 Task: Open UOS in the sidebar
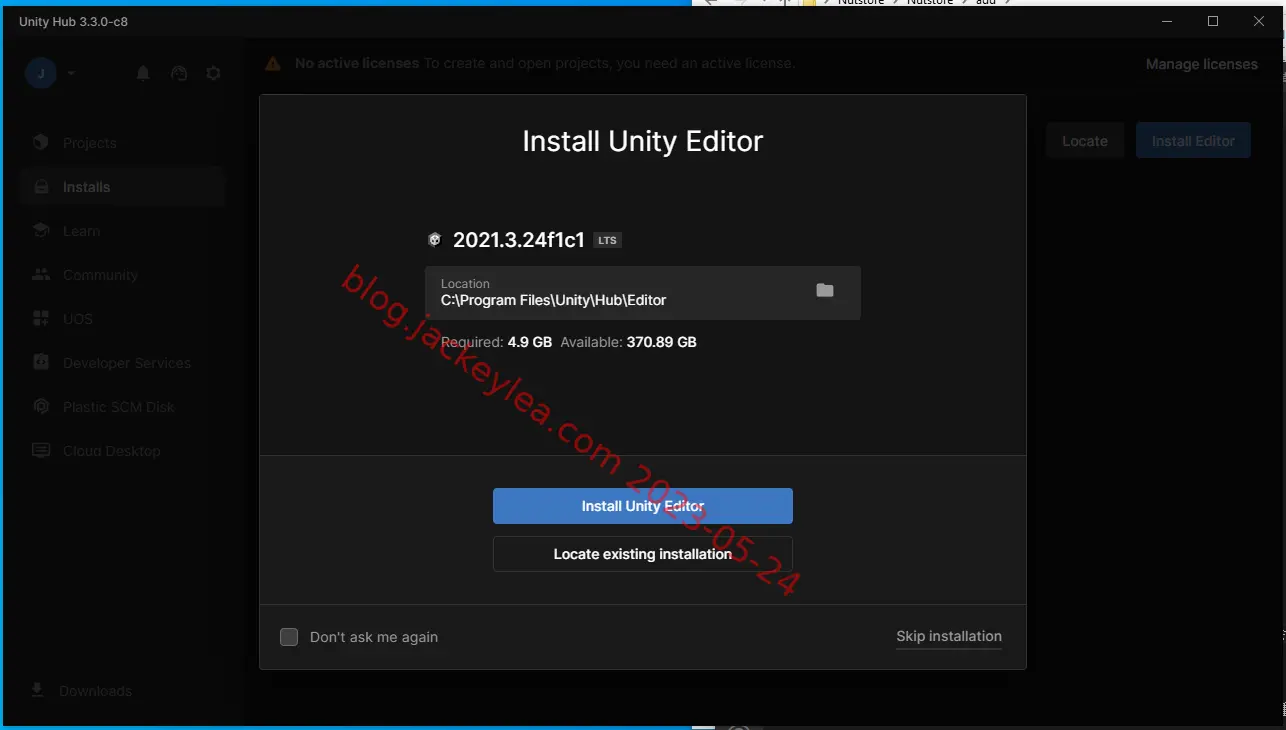[122, 319]
